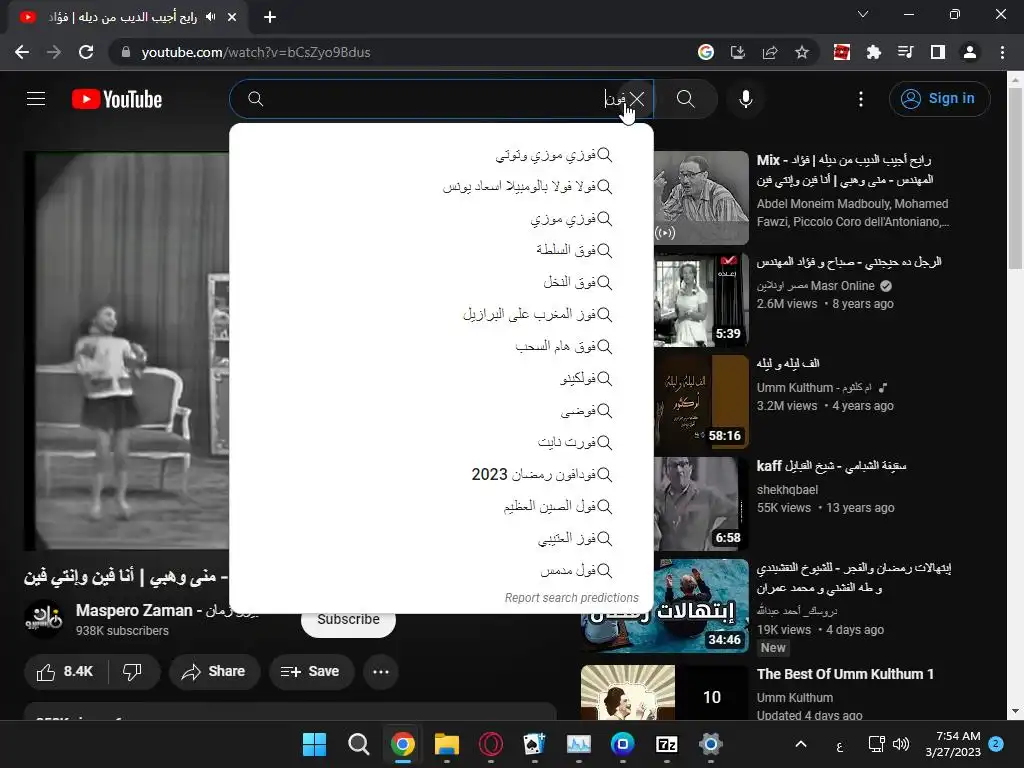Open Chrome profile menu
This screenshot has width=1024, height=768.
pyautogui.click(x=970, y=52)
